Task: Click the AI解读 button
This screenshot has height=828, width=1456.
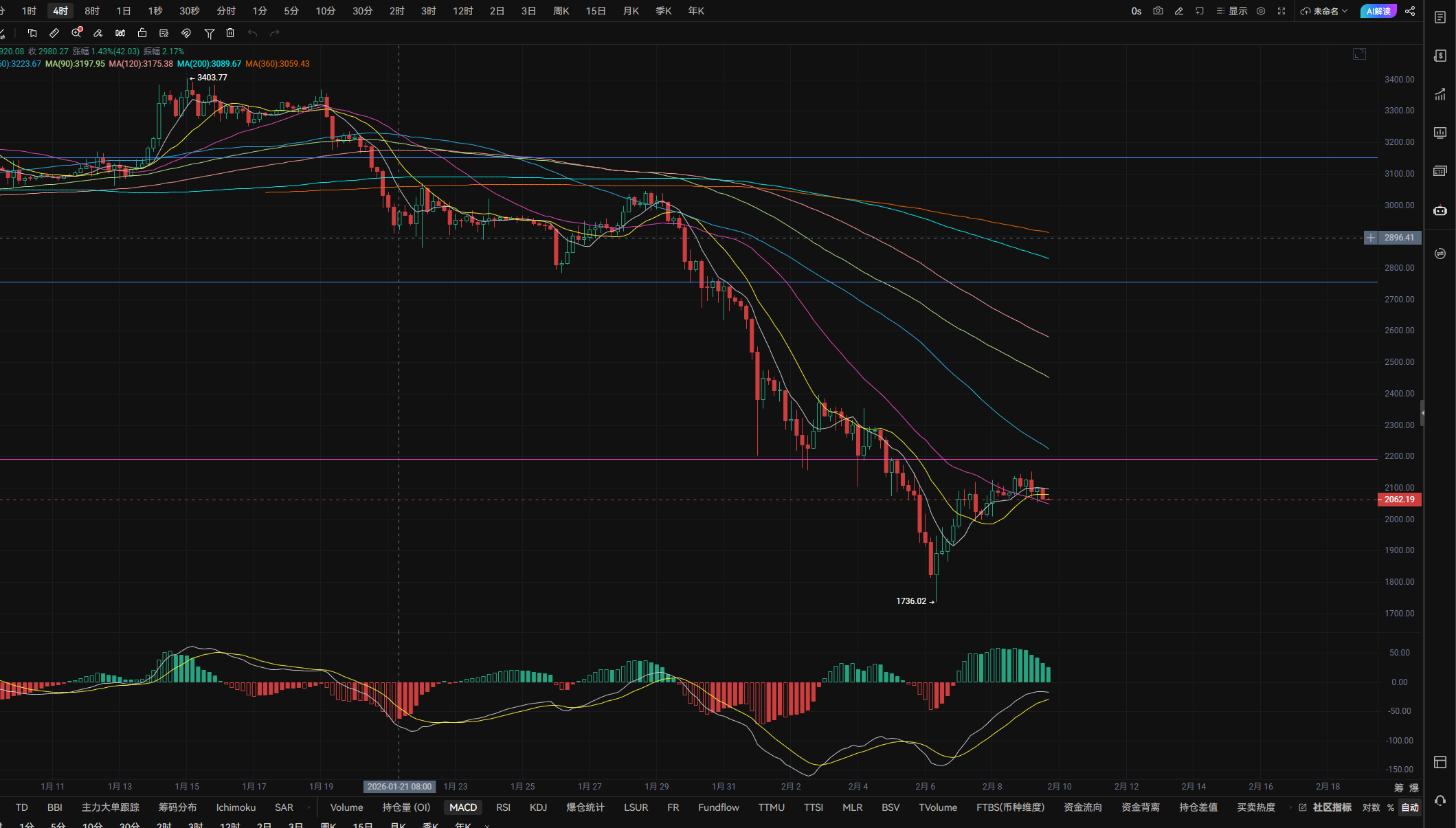Action: 1378,11
